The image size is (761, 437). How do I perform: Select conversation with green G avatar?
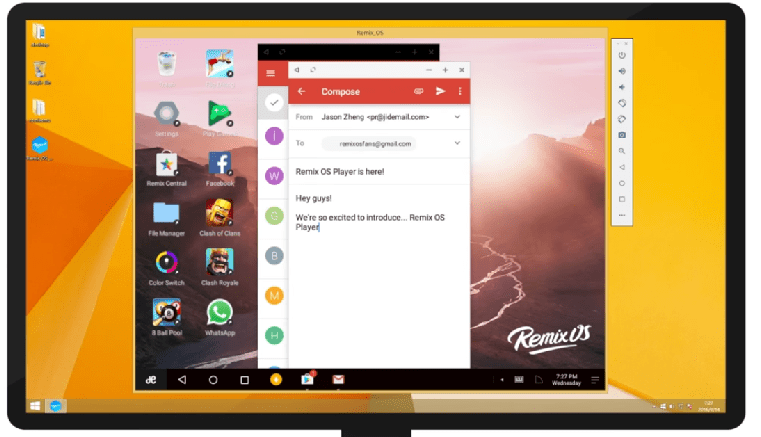pyautogui.click(x=274, y=216)
